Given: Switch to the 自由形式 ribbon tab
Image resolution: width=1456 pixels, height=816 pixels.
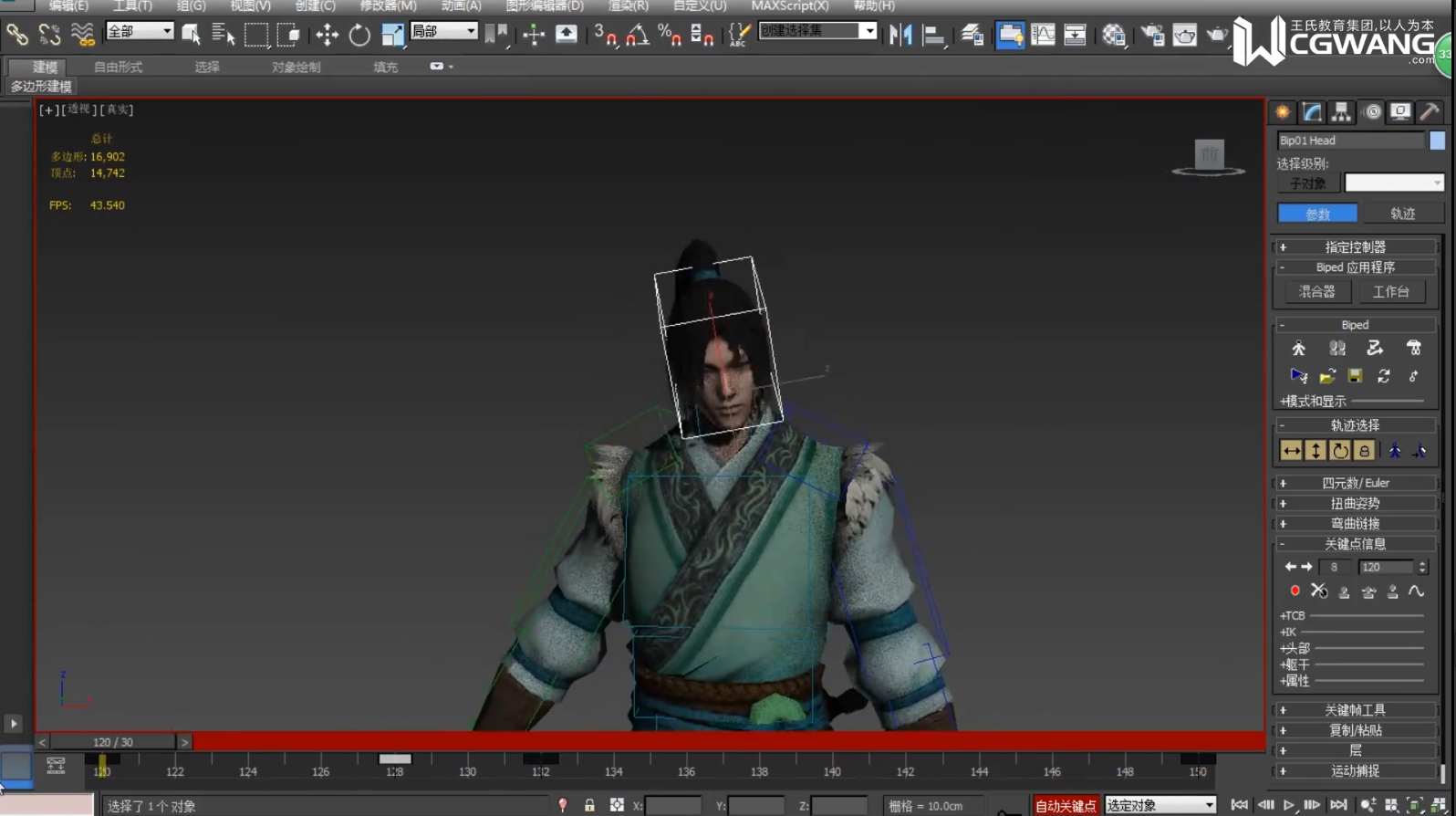Looking at the screenshot, I should coord(118,67).
